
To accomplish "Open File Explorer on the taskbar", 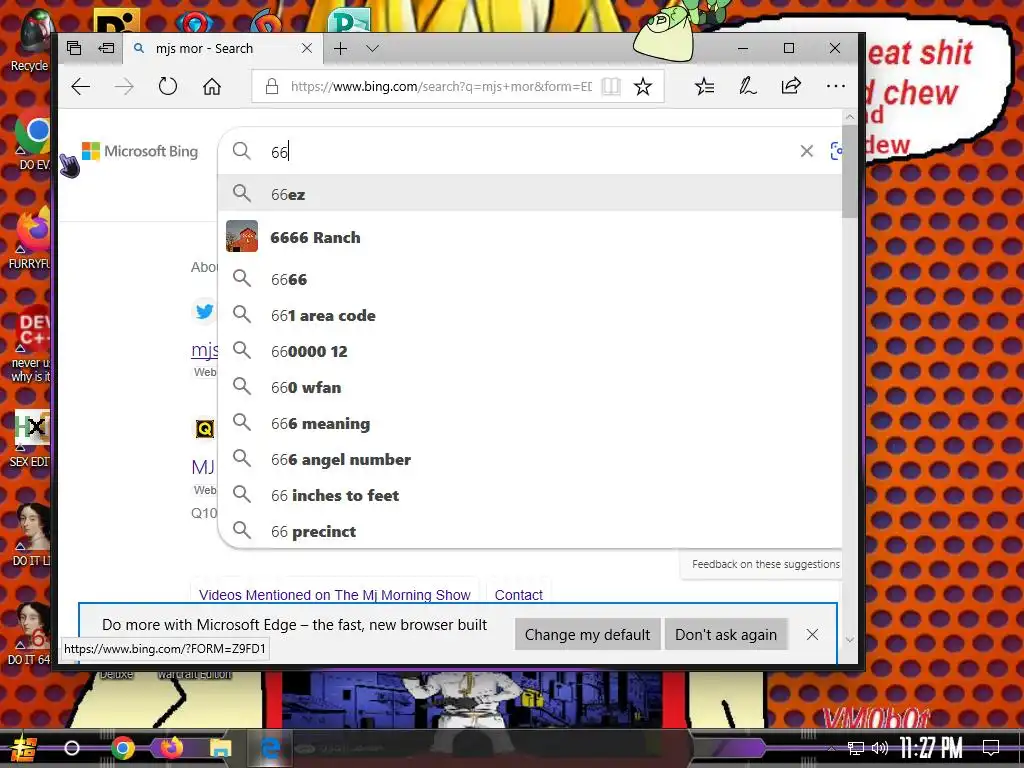I will (x=220, y=748).
